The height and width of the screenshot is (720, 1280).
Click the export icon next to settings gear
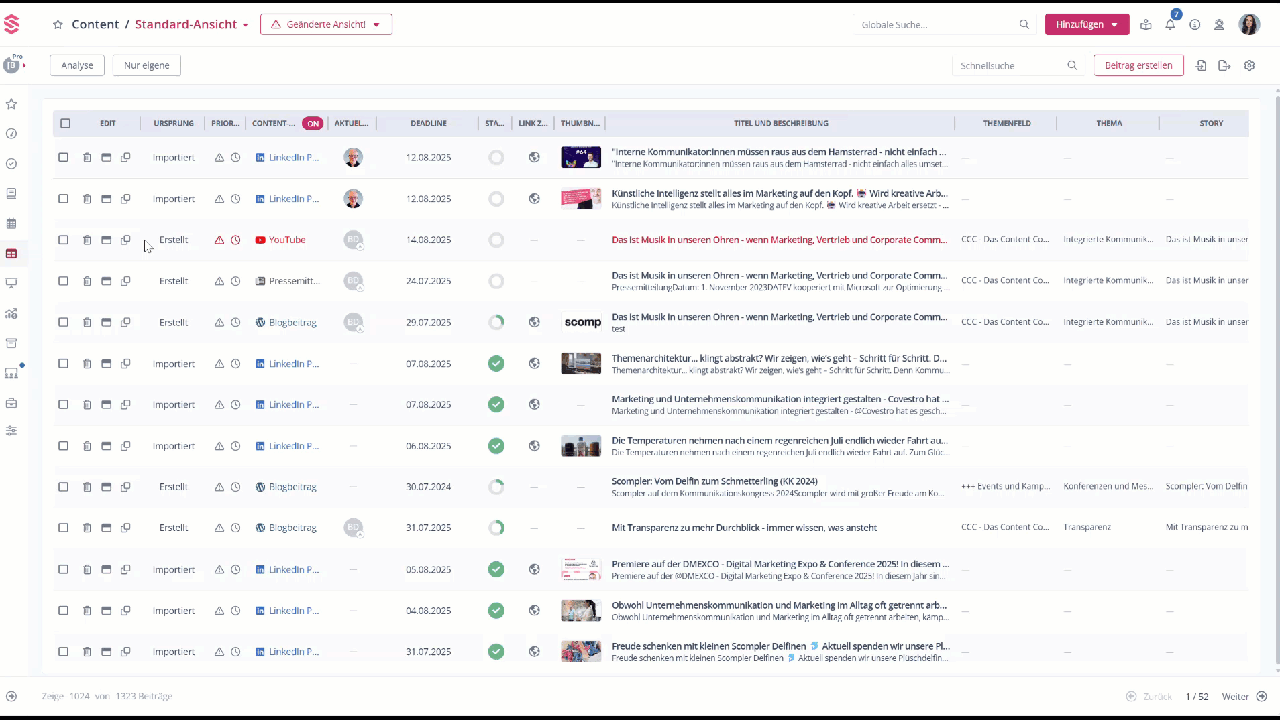(1224, 66)
